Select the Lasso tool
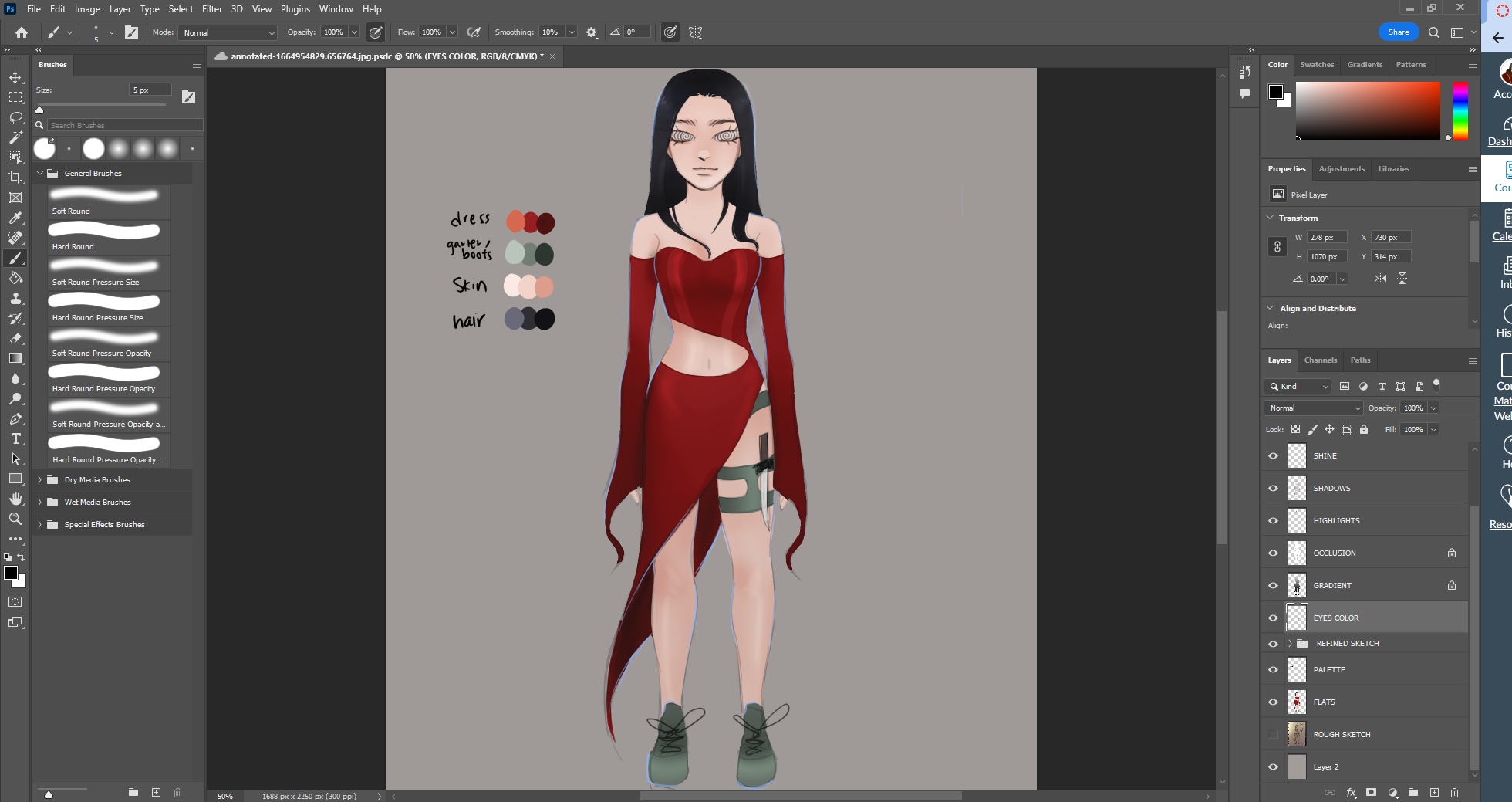 tap(15, 117)
